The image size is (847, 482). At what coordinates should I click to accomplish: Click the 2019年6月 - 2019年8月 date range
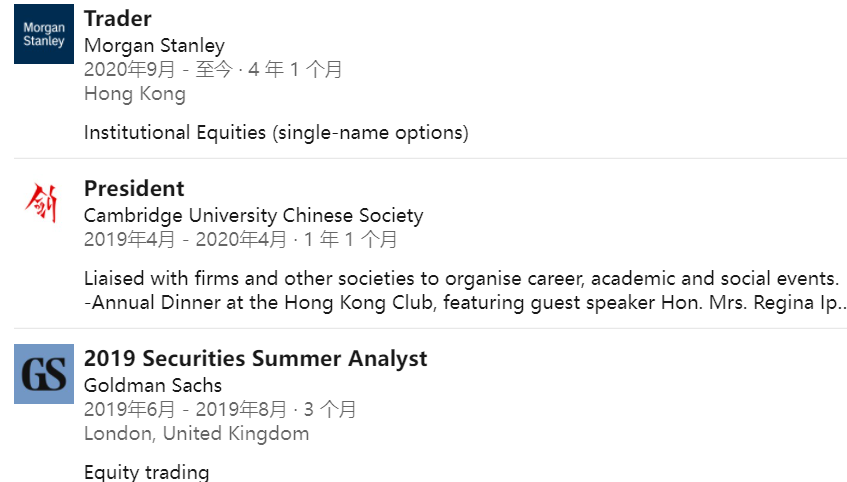(x=185, y=409)
